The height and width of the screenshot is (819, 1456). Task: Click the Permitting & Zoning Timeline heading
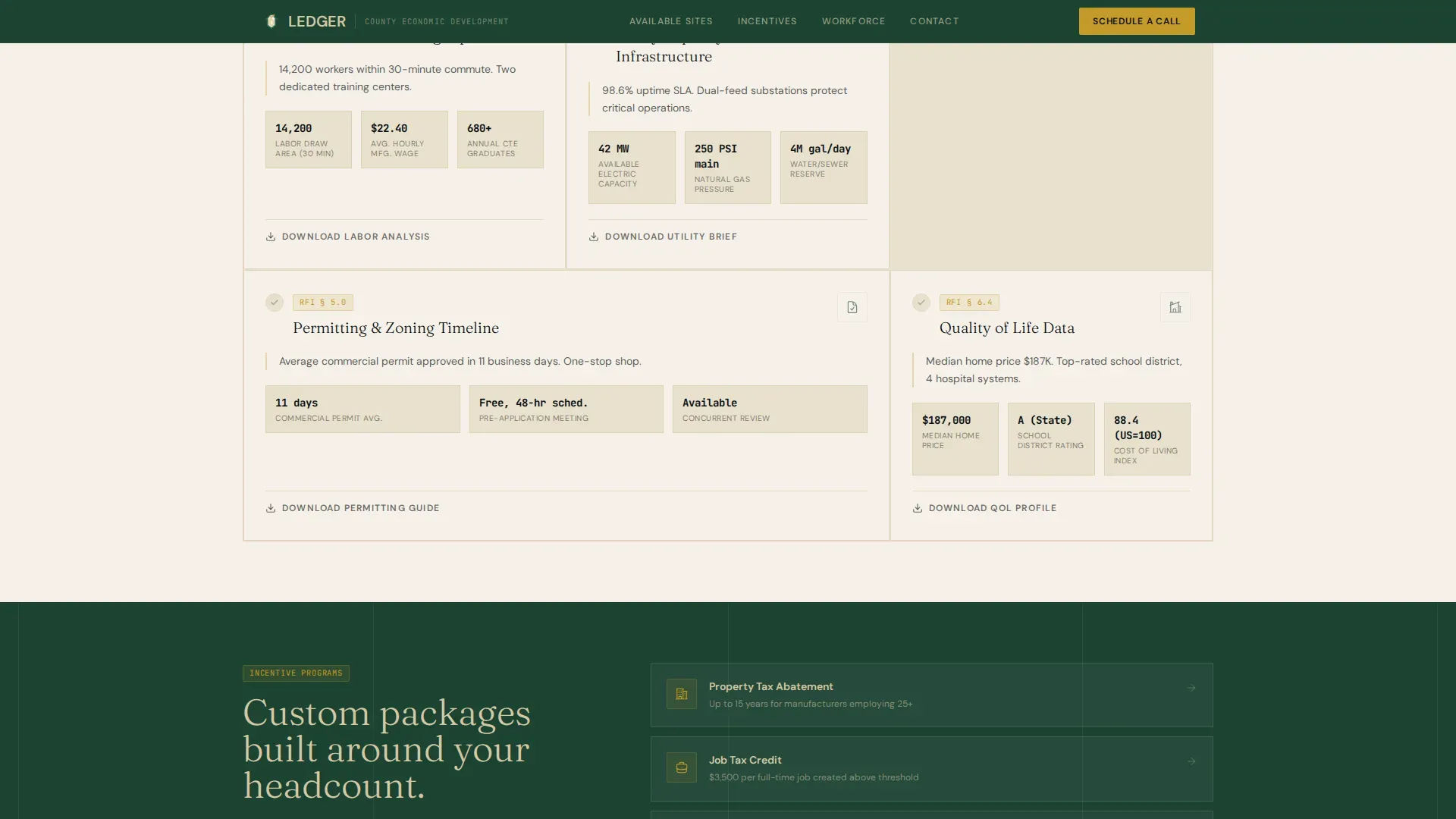coord(396,328)
